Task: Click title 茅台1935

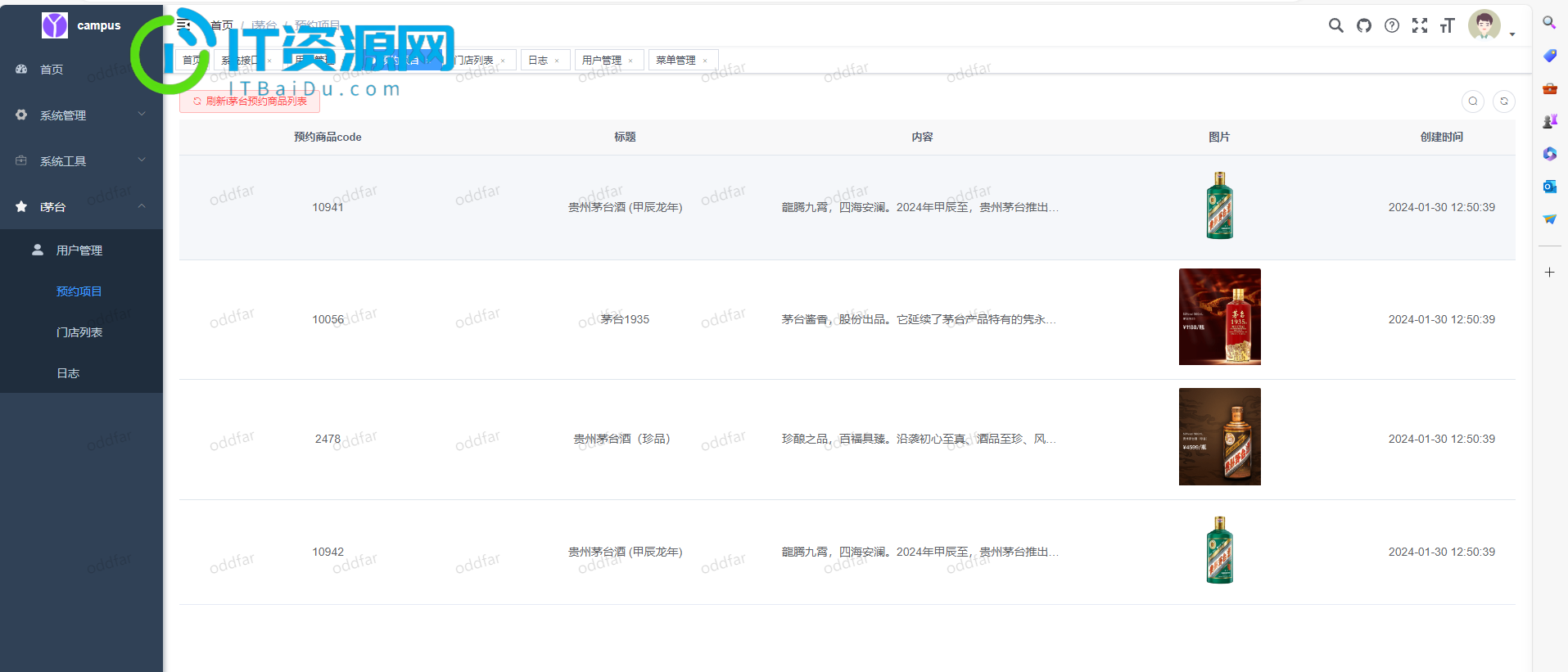Action: pos(625,320)
